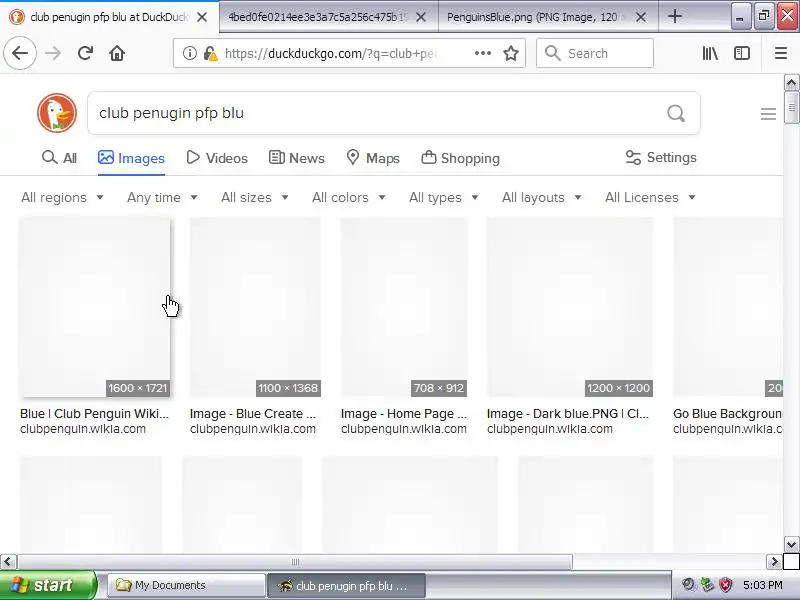Bookmark this page with the star
Viewport: 800px width, 600px height.
511,53
